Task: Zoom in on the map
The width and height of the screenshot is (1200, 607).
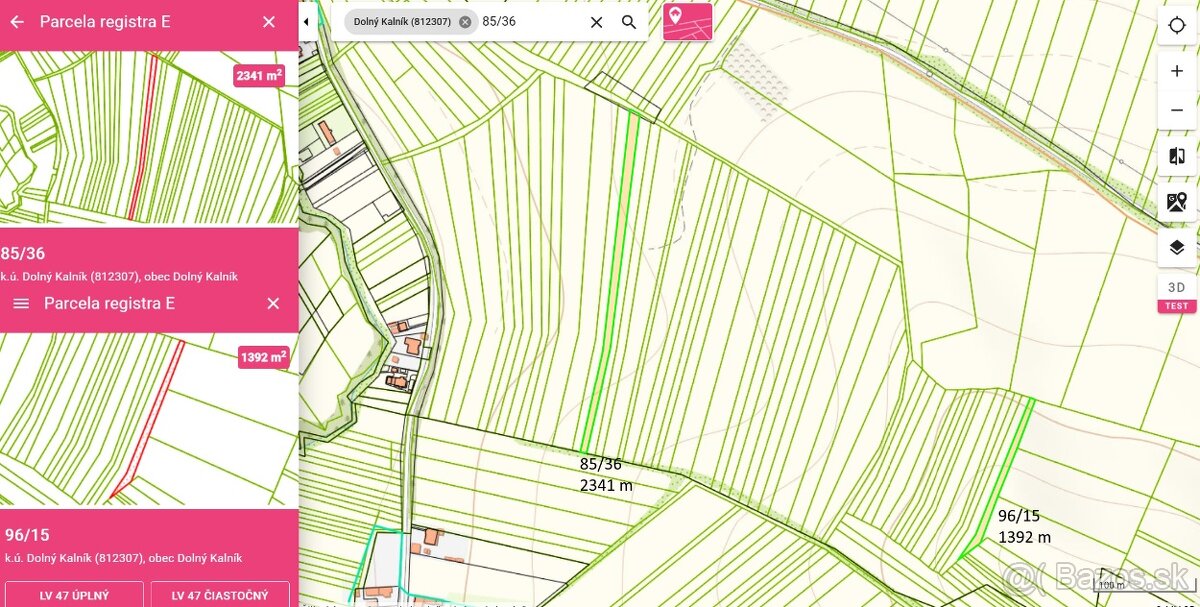Action: [x=1177, y=72]
